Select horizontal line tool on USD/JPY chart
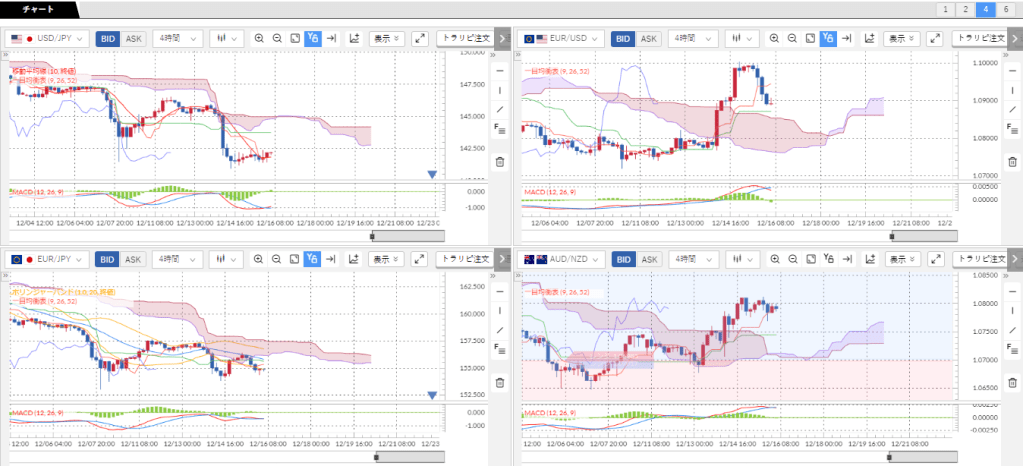Image resolution: width=1023 pixels, height=466 pixels. (499, 71)
